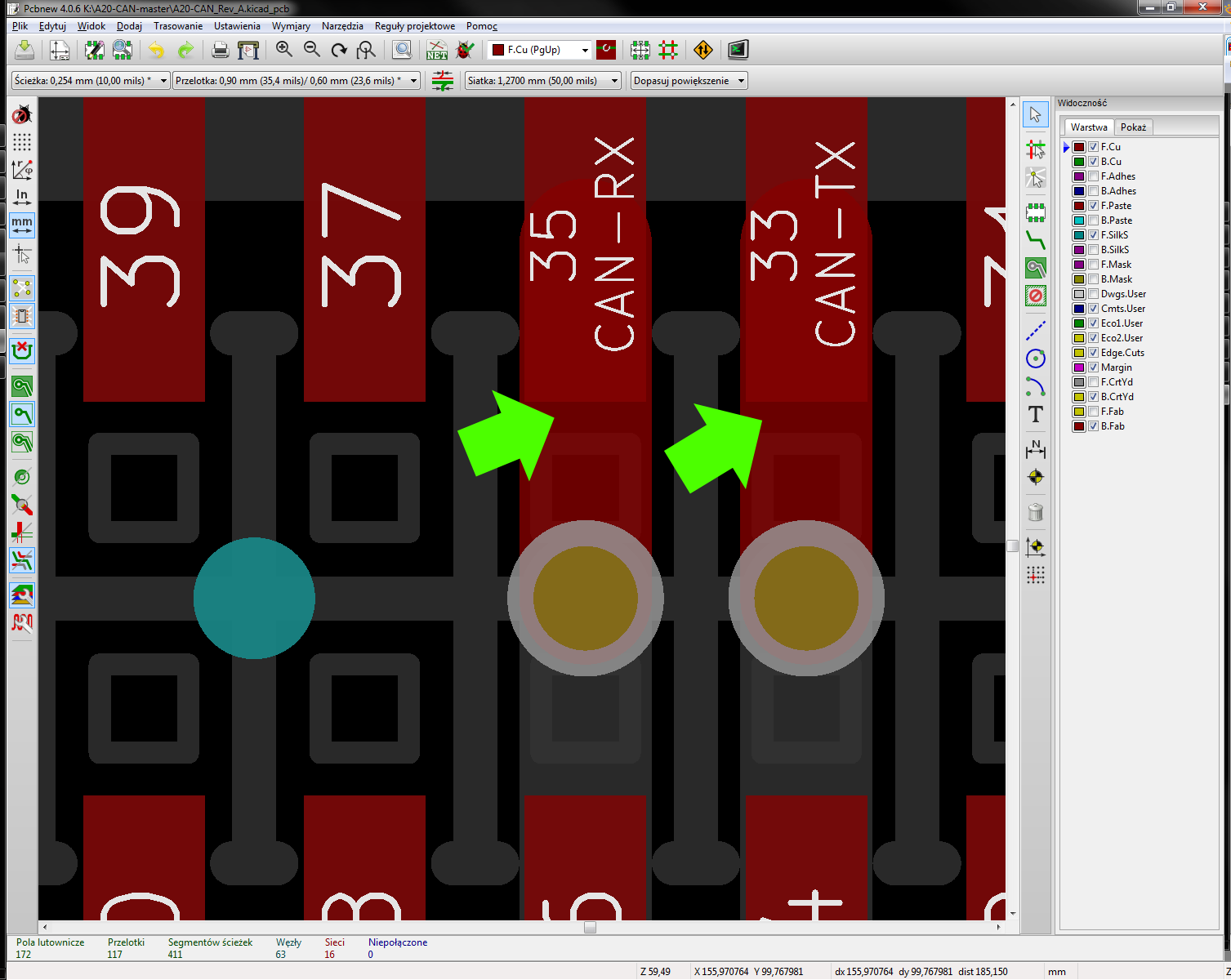
Task: Switch units to inches
Action: point(22,197)
